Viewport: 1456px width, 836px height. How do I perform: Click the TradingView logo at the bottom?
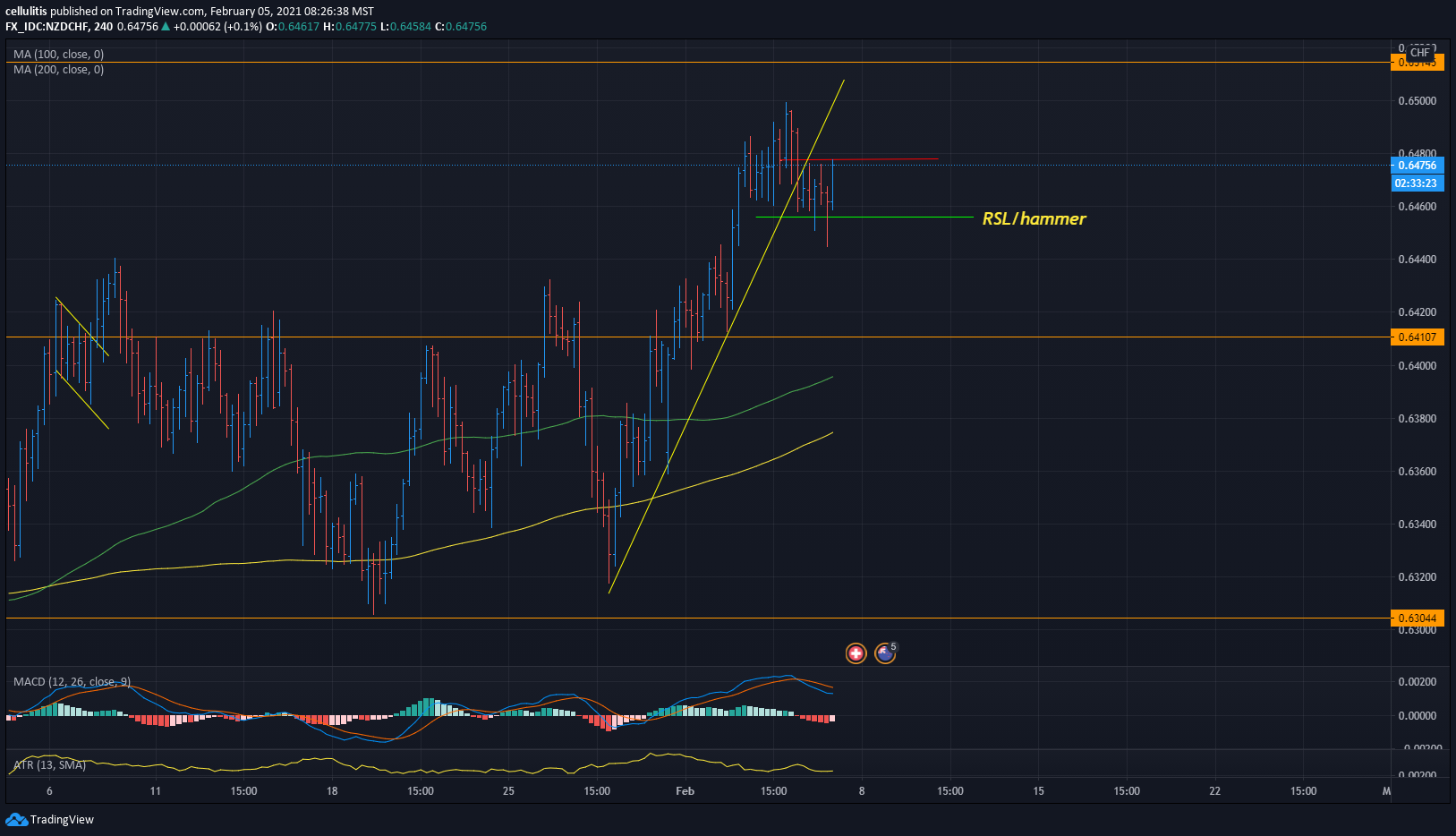[x=50, y=819]
